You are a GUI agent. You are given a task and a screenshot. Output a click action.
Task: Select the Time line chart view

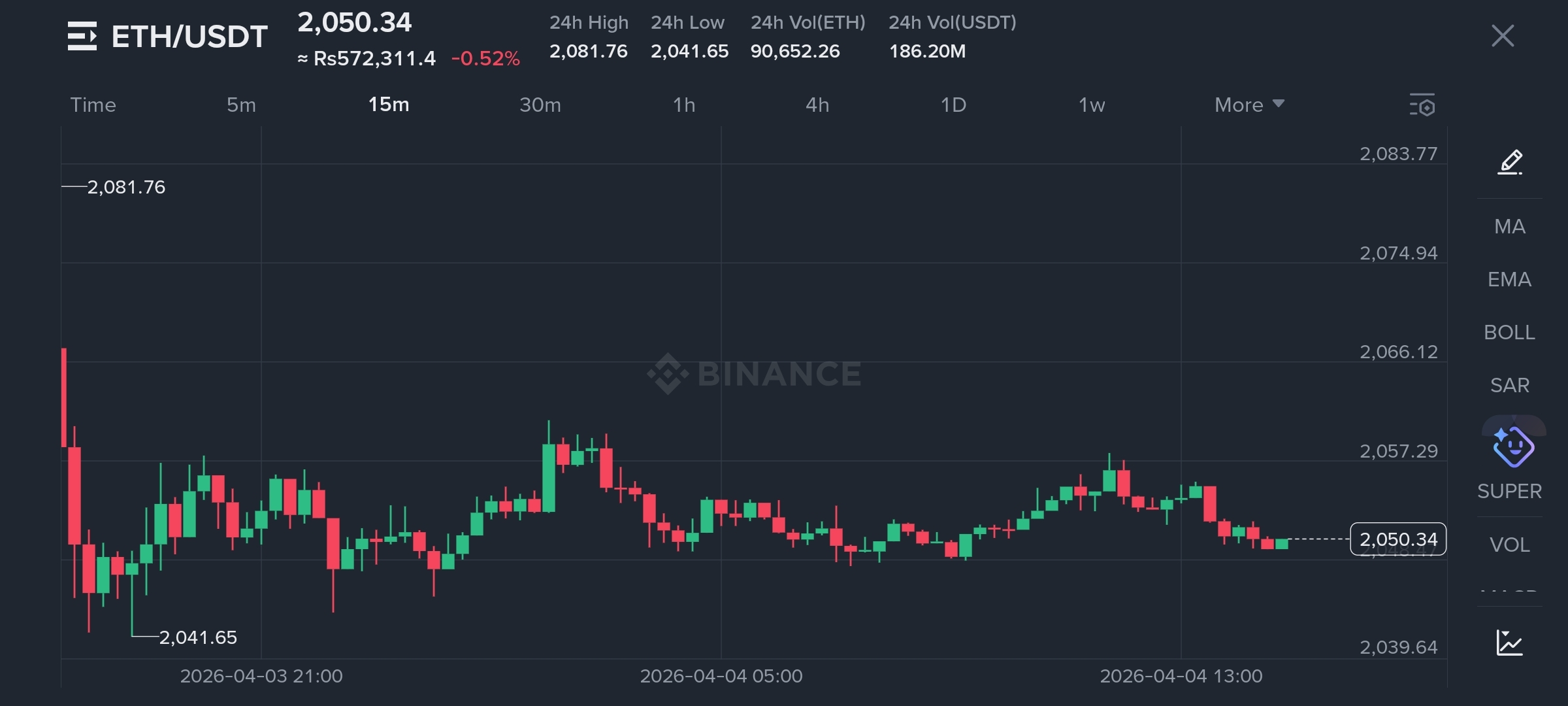click(x=93, y=105)
